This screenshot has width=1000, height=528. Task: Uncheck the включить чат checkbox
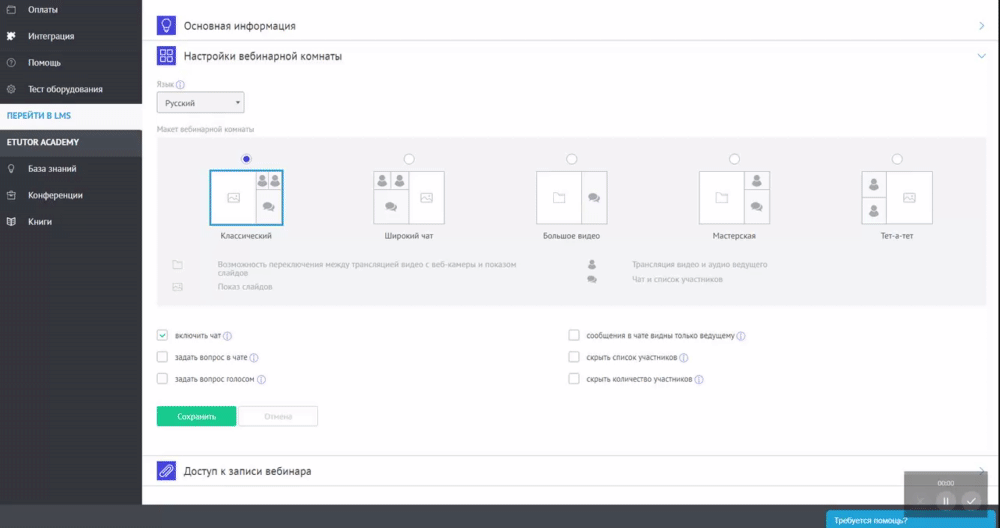click(x=162, y=336)
